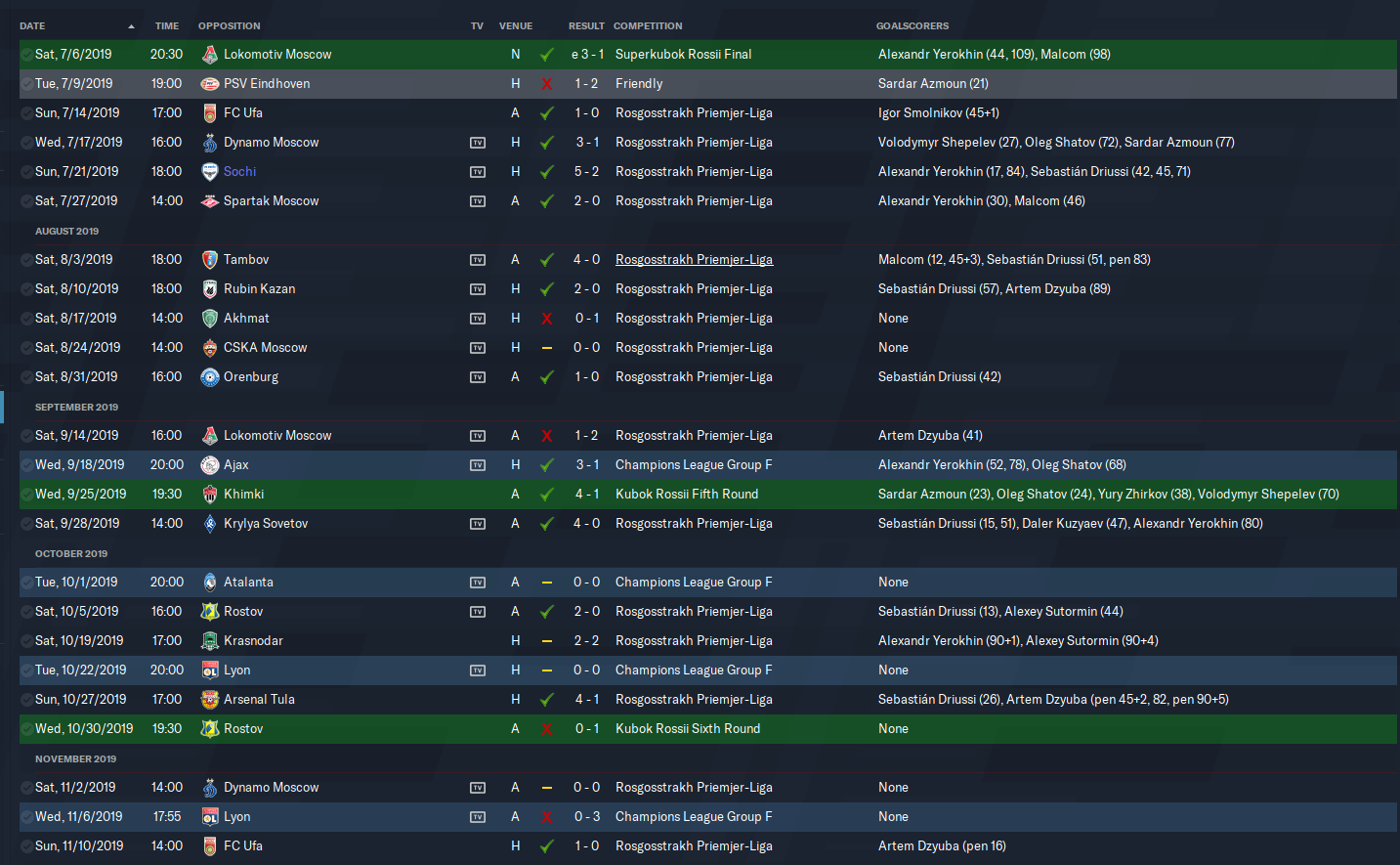Click the CSKA Moscow club badge
The width and height of the screenshot is (1400, 865).
(x=209, y=348)
